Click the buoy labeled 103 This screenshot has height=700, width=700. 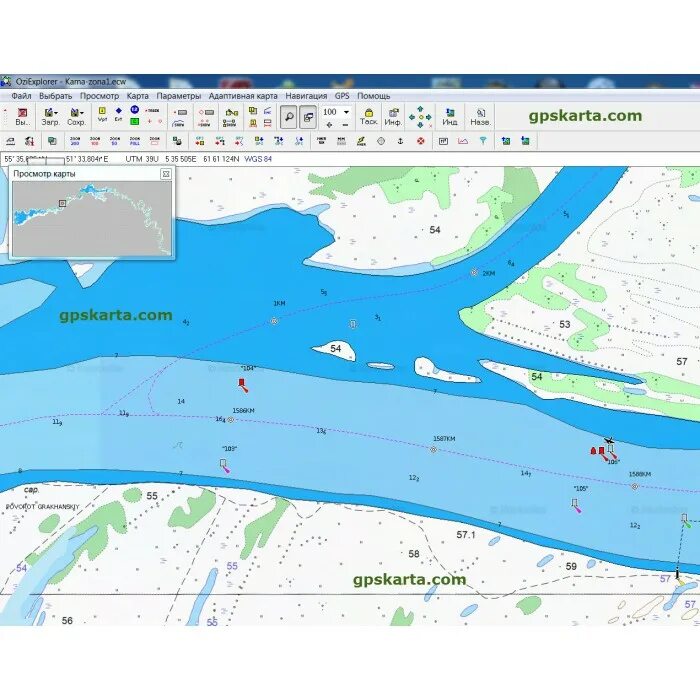225,466
